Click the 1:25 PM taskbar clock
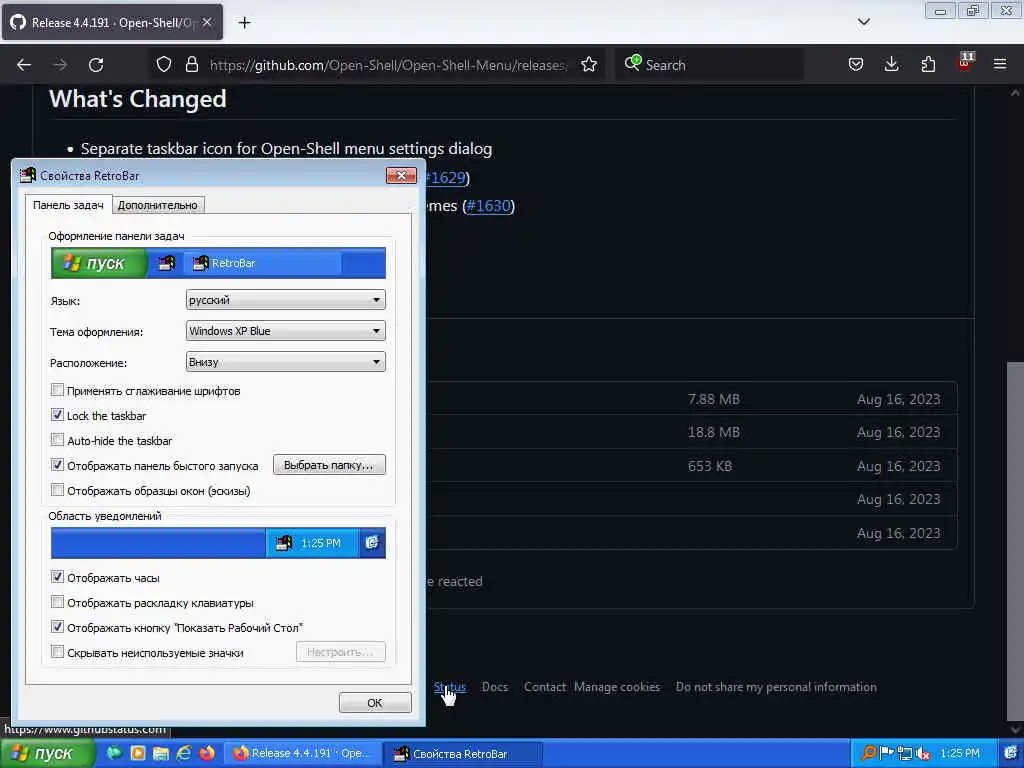The image size is (1024, 768). click(x=960, y=754)
